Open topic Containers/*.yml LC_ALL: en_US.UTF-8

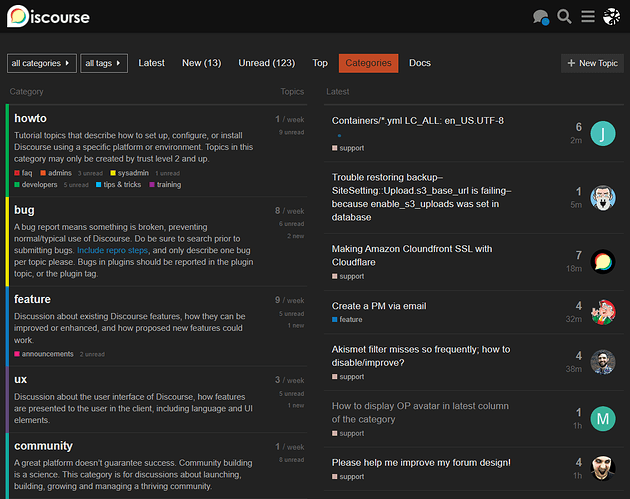click(x=417, y=121)
